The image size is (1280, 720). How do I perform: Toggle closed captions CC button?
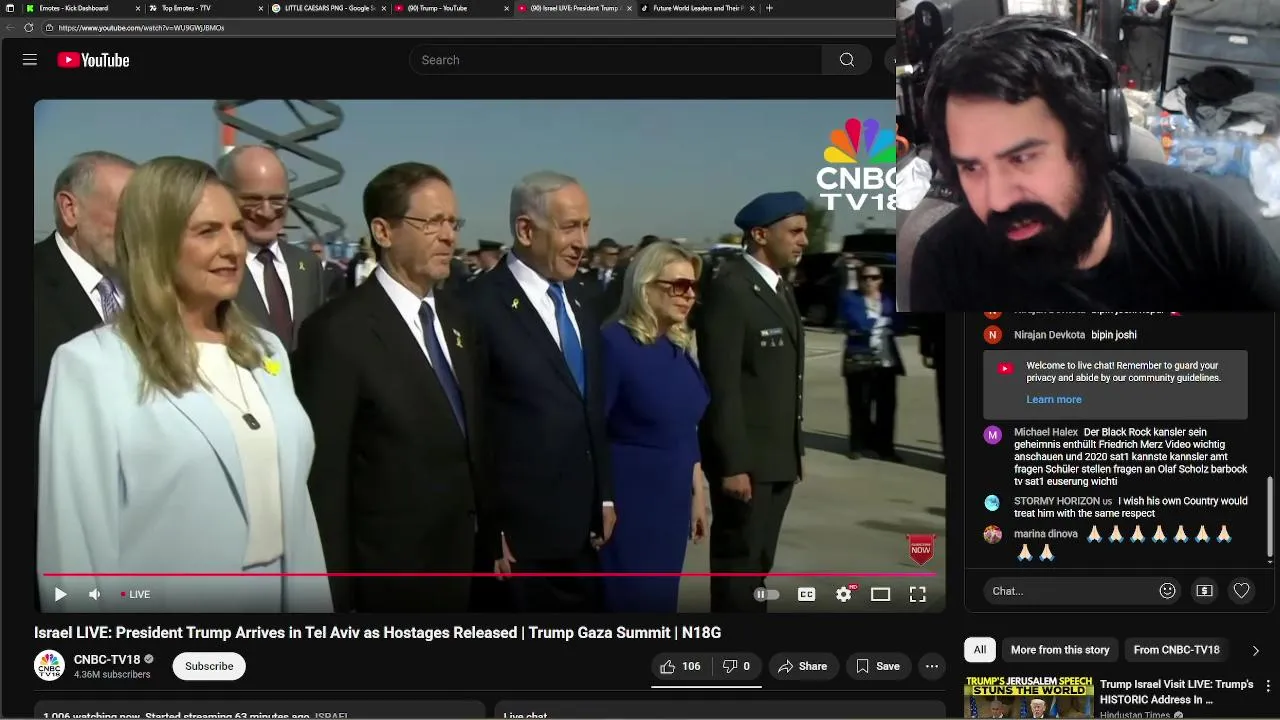click(x=806, y=594)
